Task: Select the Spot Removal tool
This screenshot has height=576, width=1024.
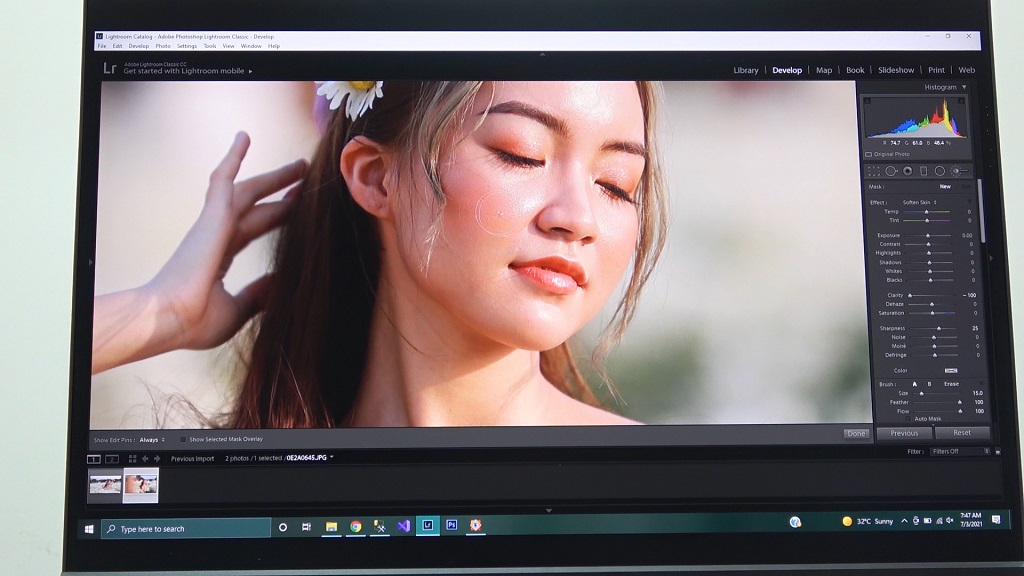Action: (x=891, y=171)
